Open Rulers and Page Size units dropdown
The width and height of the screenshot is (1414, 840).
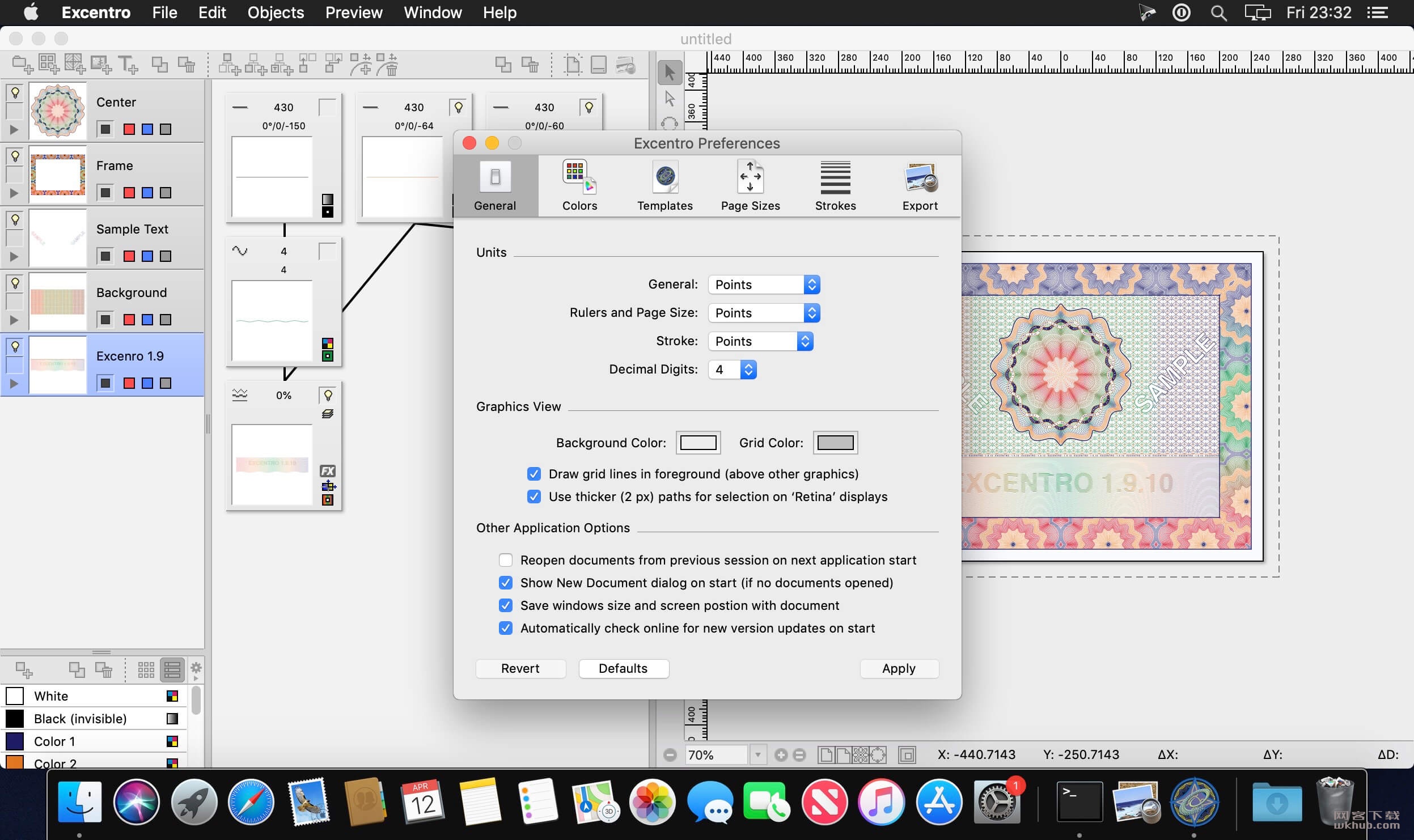[x=764, y=313]
